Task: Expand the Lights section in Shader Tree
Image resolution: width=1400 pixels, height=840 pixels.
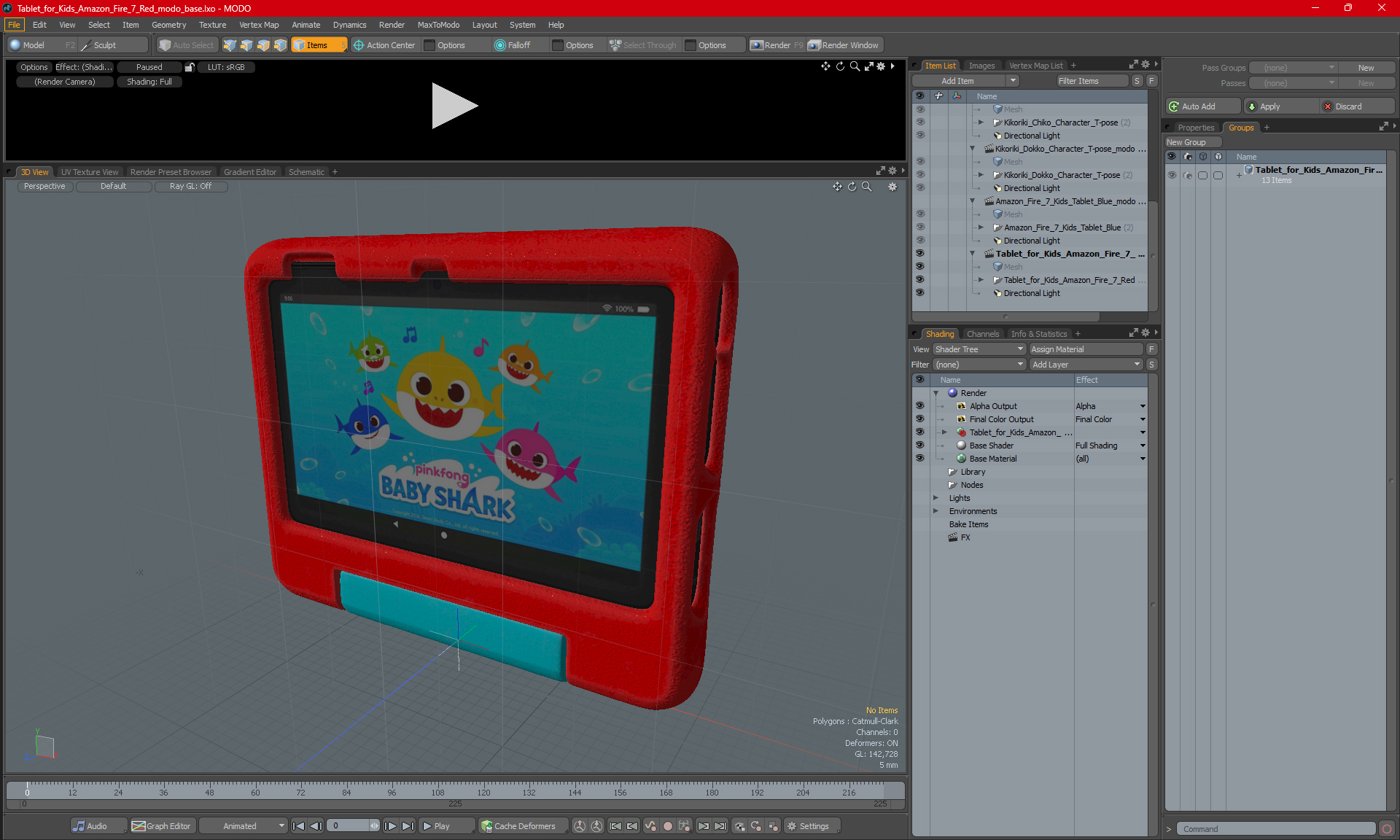Action: [936, 498]
